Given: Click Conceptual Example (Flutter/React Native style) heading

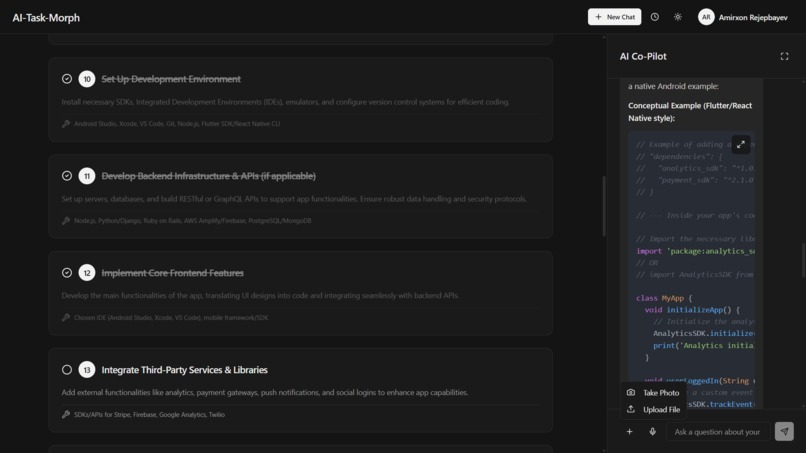Looking at the screenshot, I should [x=690, y=112].
